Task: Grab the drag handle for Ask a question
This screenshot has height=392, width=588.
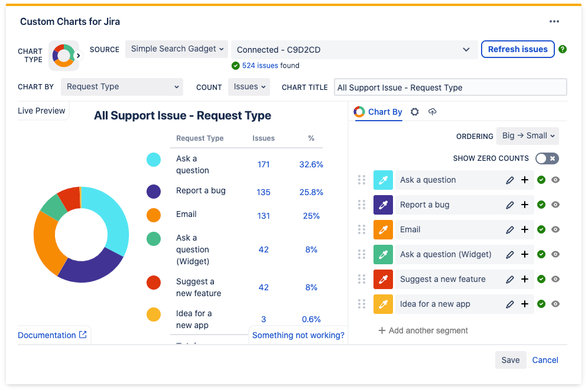Action: 362,180
